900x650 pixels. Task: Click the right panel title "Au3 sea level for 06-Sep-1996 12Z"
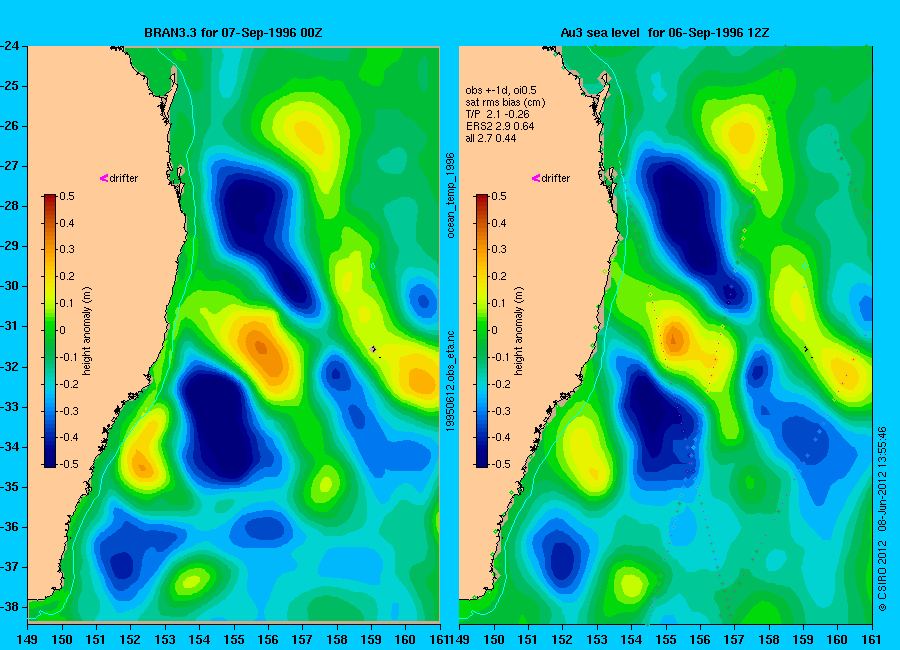665,33
